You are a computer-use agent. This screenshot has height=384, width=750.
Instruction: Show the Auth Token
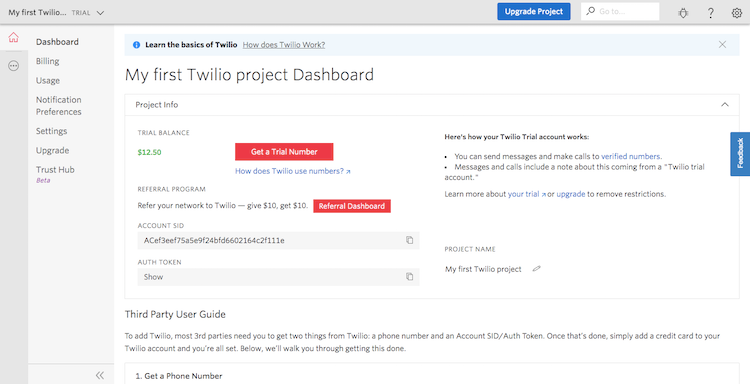click(x=154, y=277)
